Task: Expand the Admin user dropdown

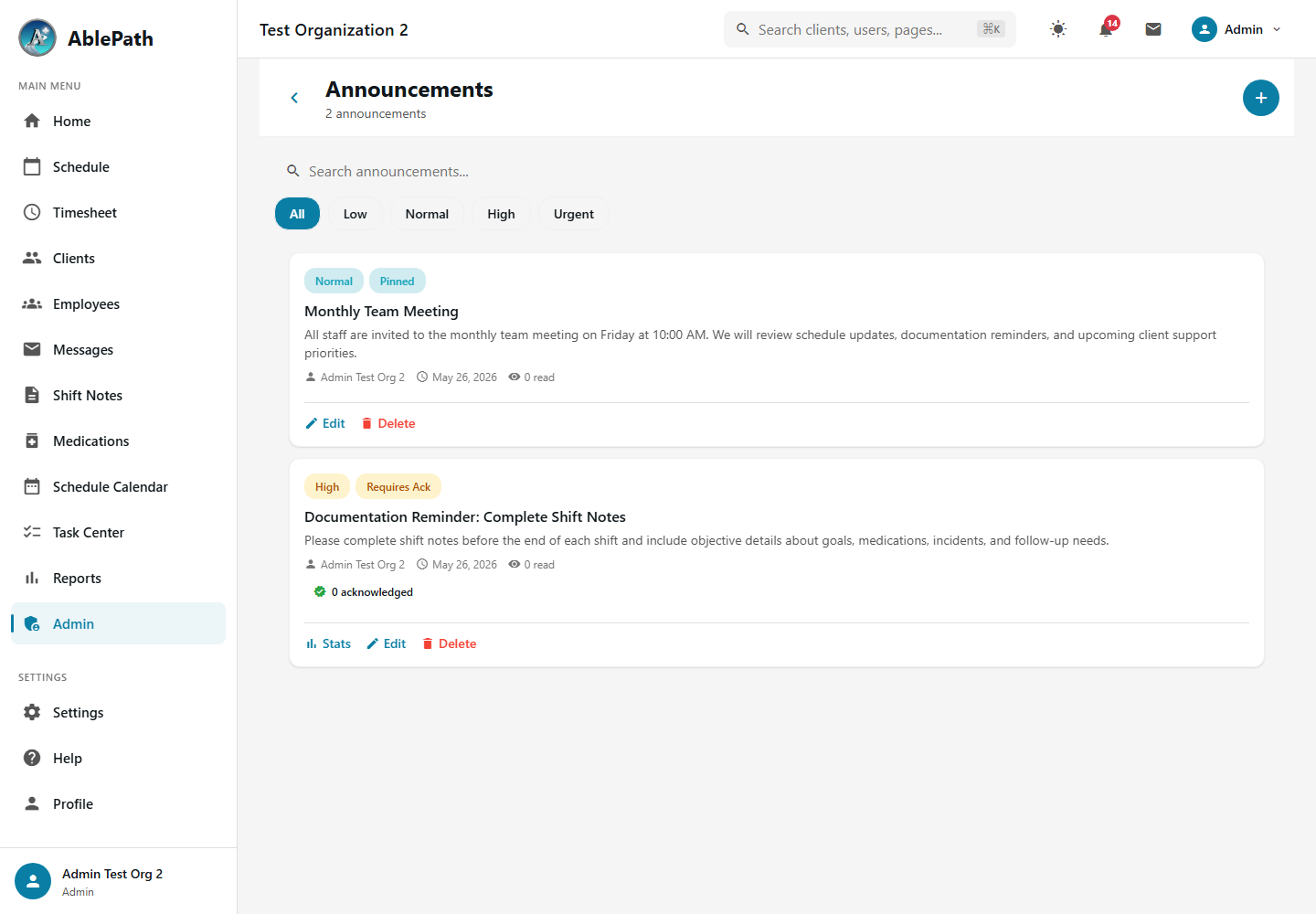Action: point(1236,29)
